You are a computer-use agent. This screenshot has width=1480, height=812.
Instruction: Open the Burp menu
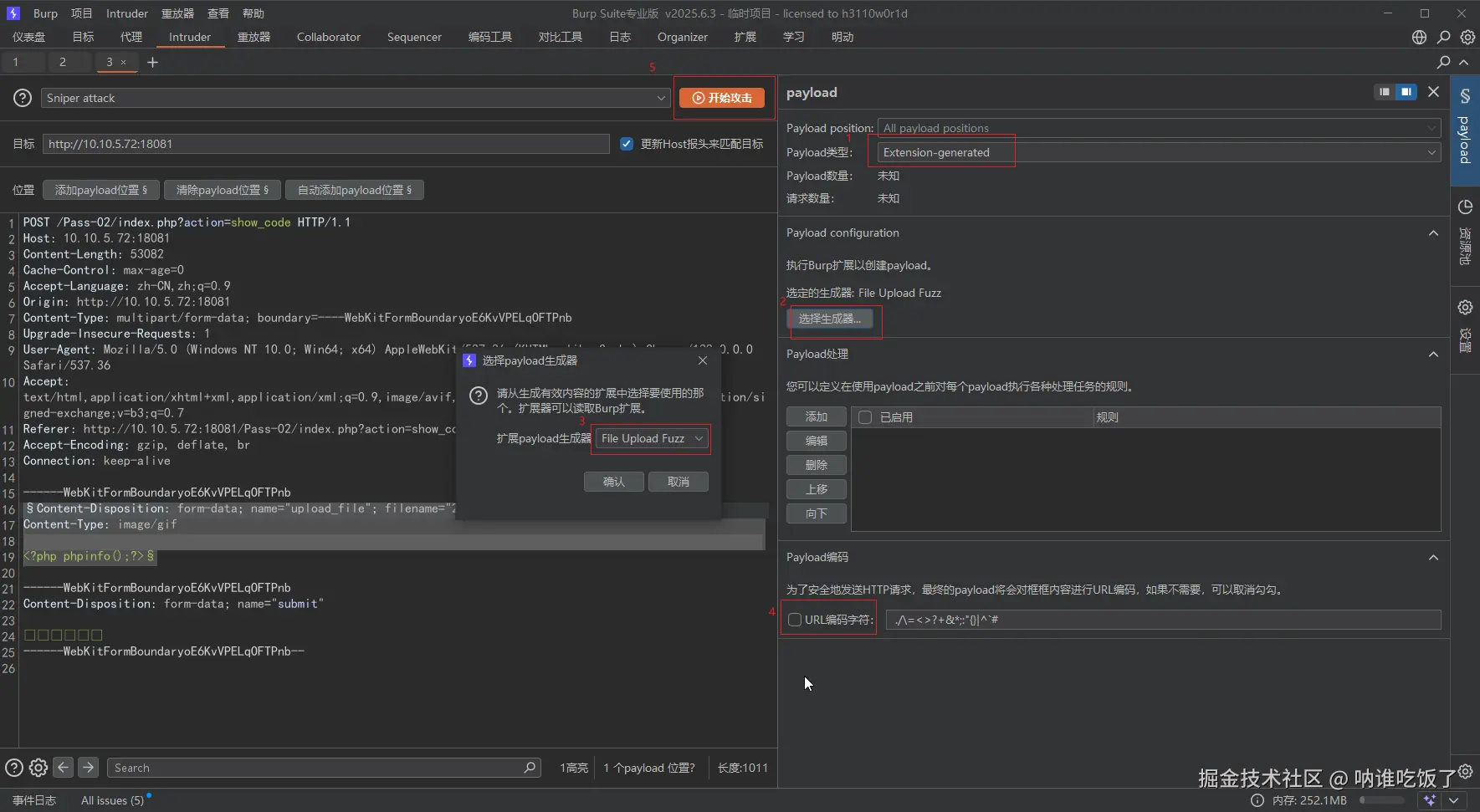point(45,13)
